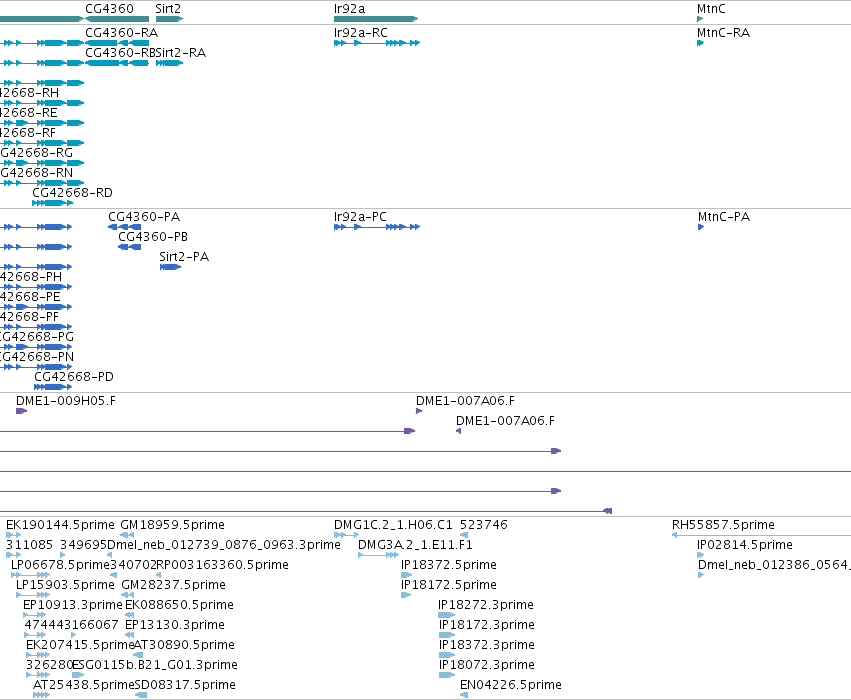
Task: Click the CG42668-PD protein label
Action: [74, 377]
